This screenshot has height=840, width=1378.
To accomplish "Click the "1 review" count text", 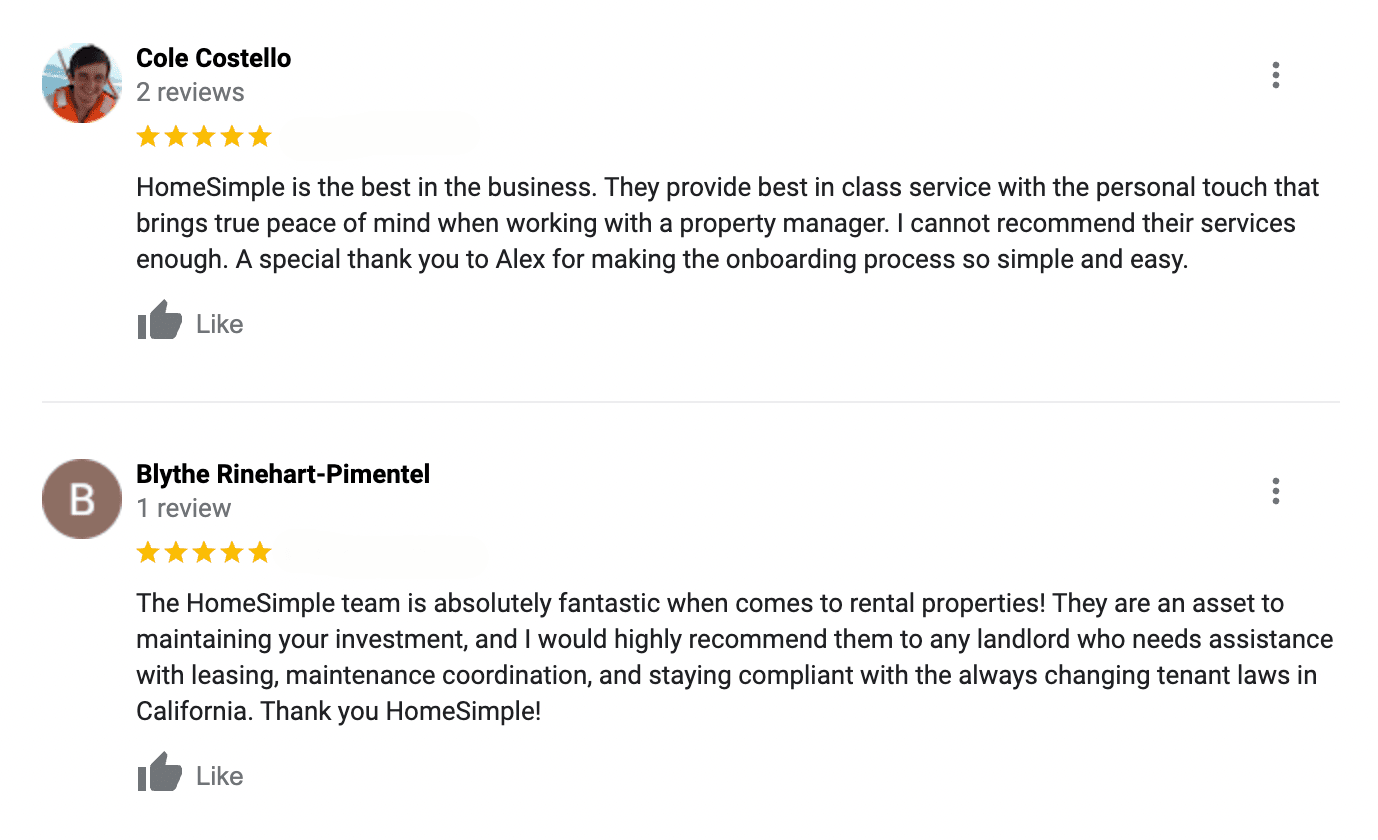I will coord(183,508).
